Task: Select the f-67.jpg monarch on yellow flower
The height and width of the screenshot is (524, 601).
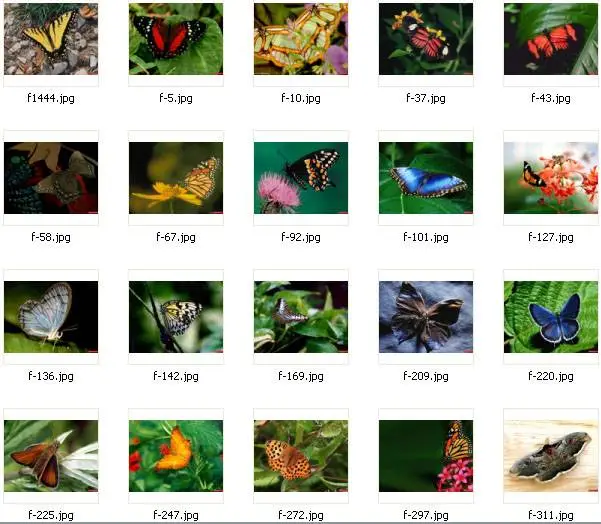Action: pyautogui.click(x=176, y=178)
